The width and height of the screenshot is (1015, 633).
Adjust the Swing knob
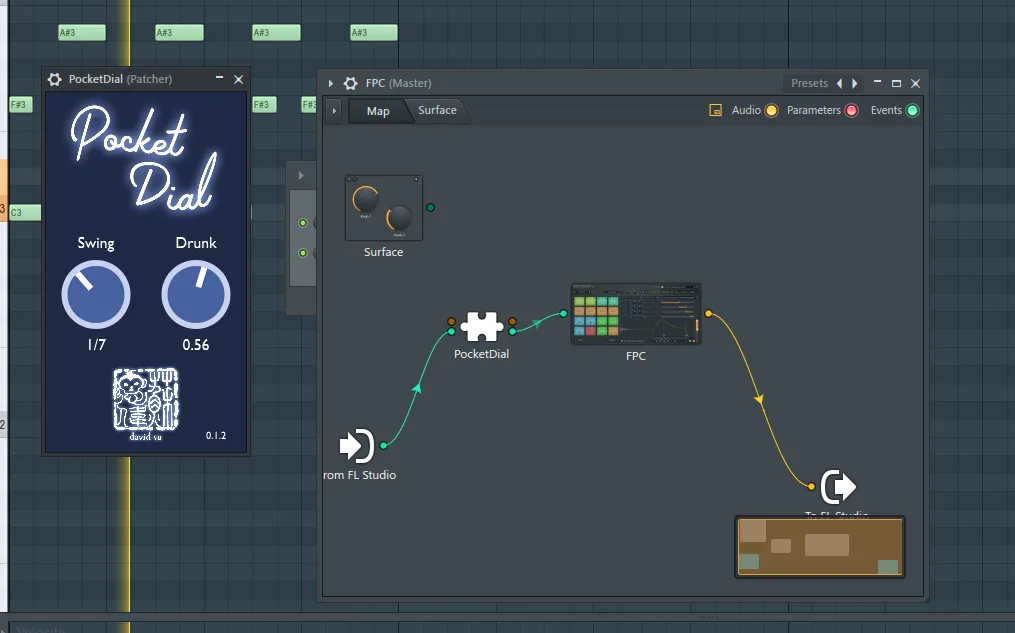pyautogui.click(x=96, y=294)
